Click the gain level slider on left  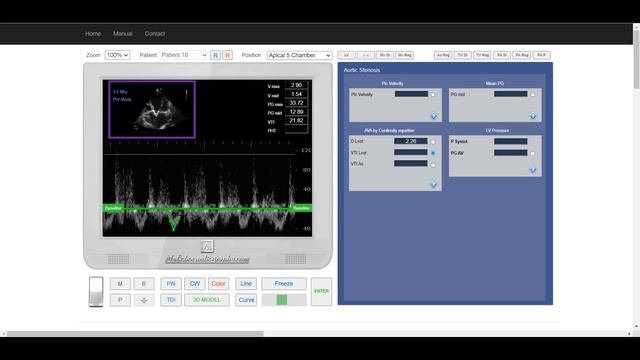96,291
